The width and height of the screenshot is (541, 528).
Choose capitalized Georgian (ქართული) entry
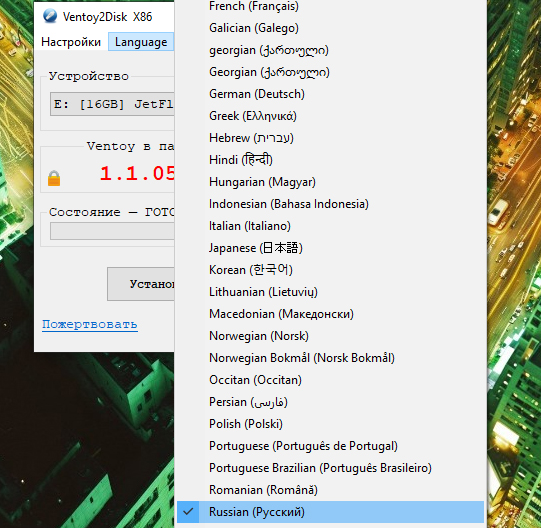click(330, 72)
